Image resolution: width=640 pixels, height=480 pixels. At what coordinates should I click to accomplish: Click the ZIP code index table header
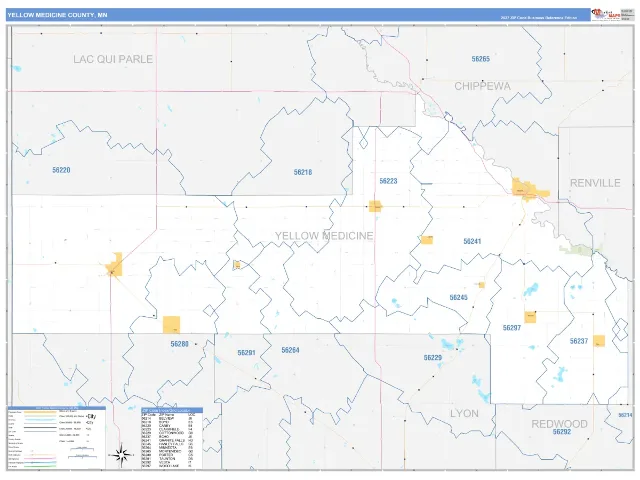pos(172,410)
